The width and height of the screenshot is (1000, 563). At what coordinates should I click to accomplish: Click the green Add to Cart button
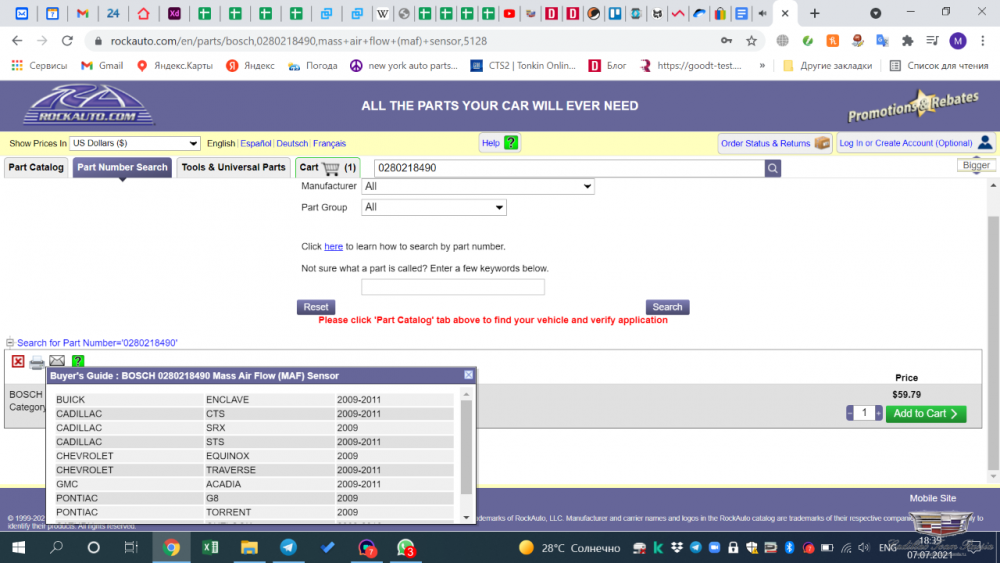[x=925, y=414]
